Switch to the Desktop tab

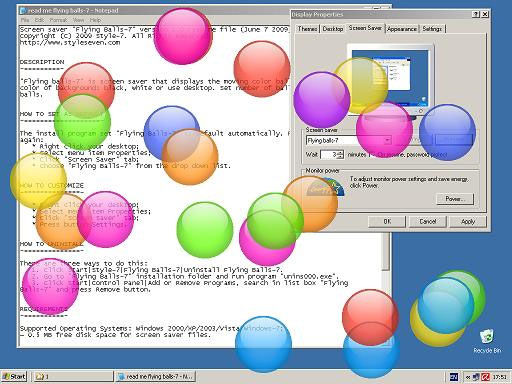(x=333, y=29)
